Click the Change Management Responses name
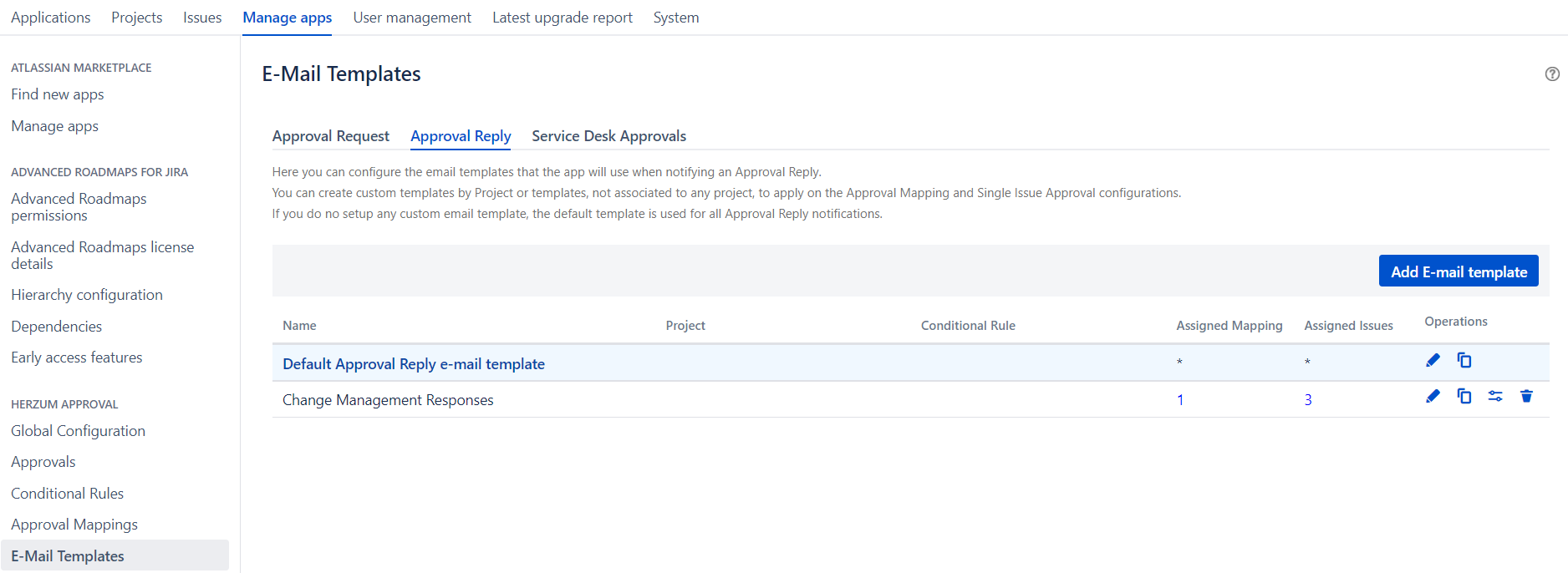The width and height of the screenshot is (1568, 573). [388, 400]
